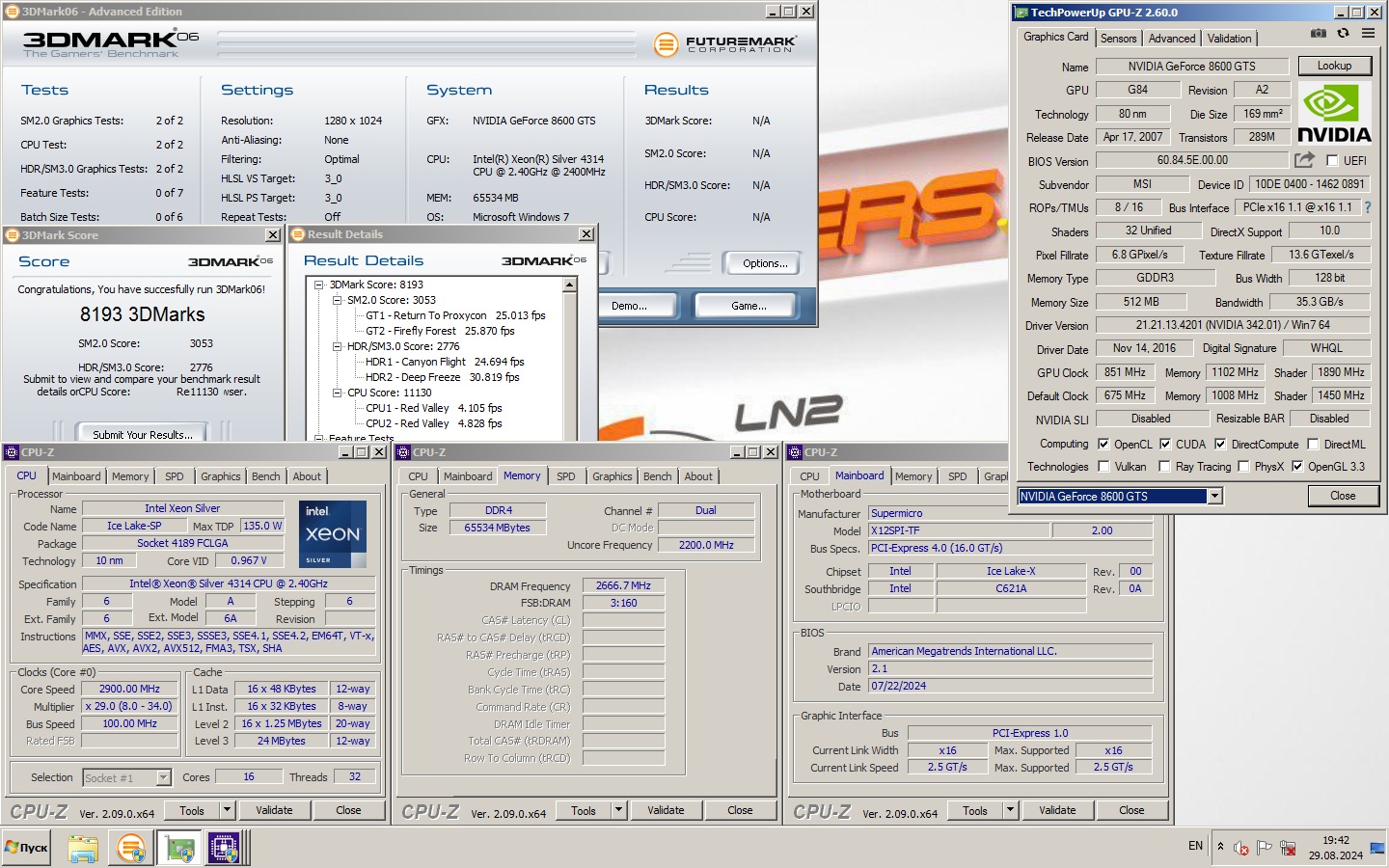Open the Bench tab in the CPU-Z window on the CPU tab
Viewport: 1389px width, 868px height.
pos(266,476)
